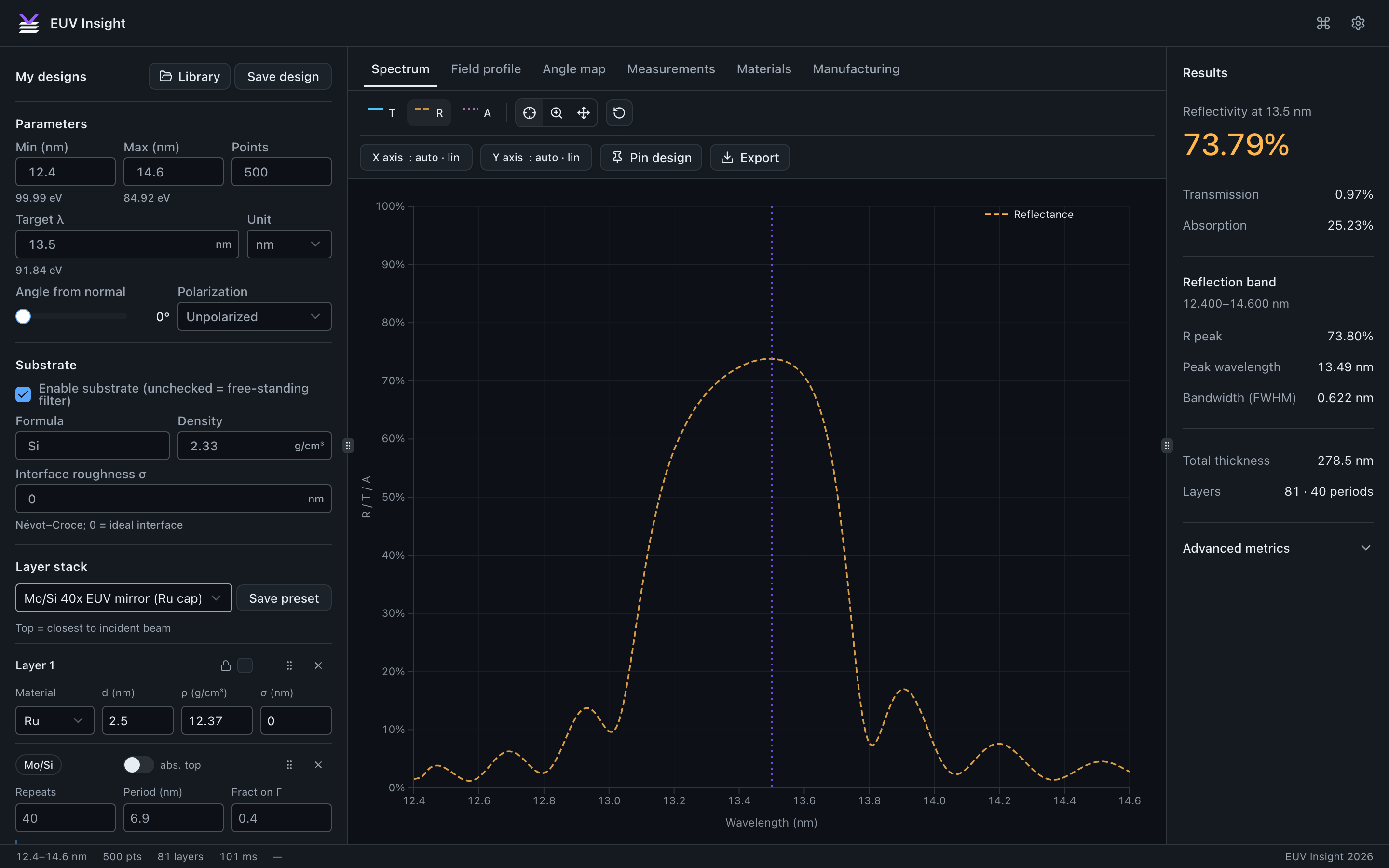Uncheck Enable substrate checkbox
Image resolution: width=1389 pixels, height=868 pixels.
(x=23, y=394)
